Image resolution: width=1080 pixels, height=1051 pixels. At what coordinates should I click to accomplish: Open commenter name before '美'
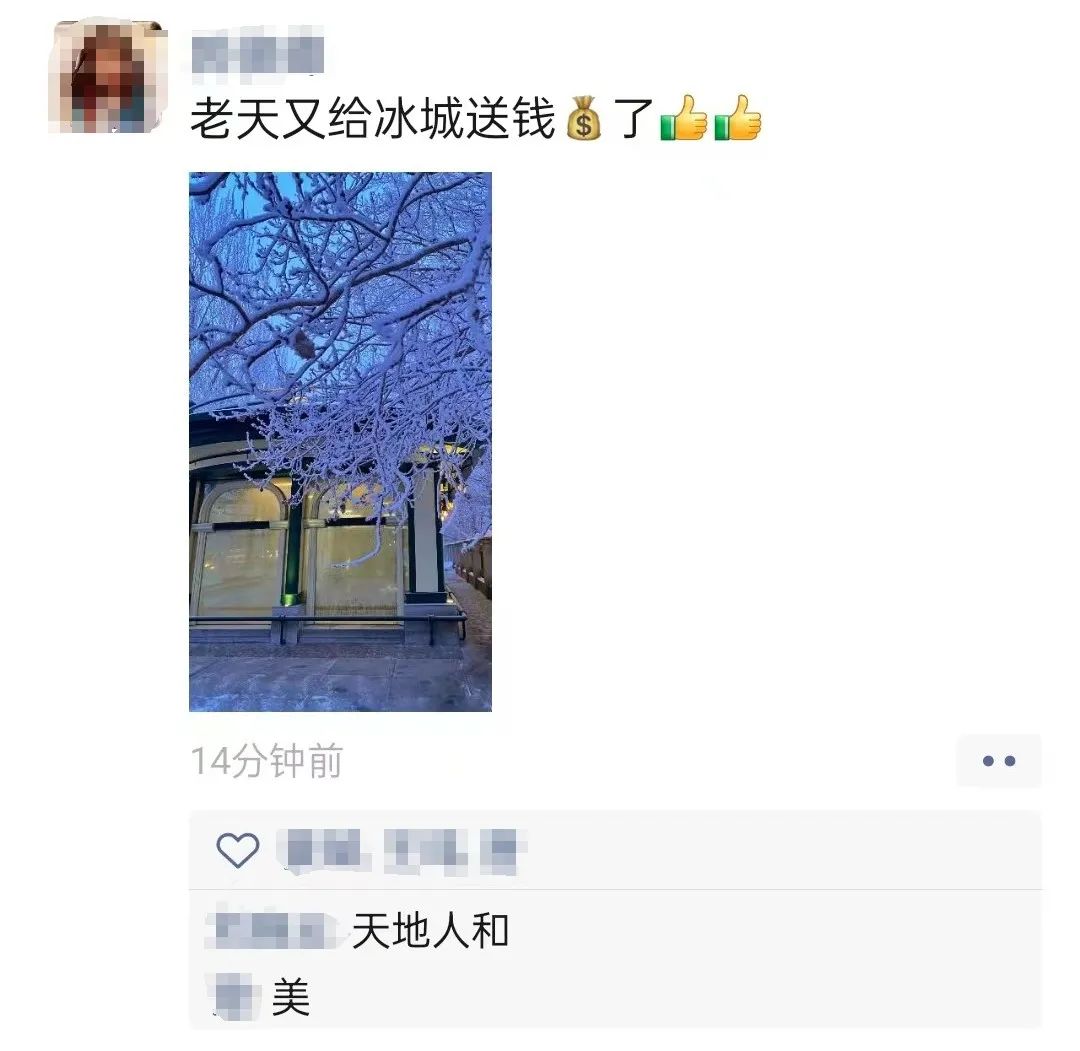pos(233,997)
